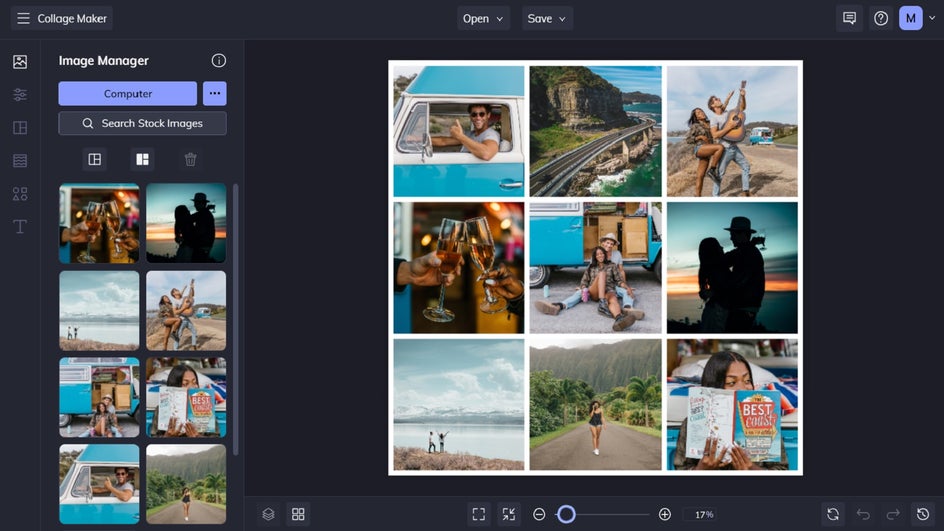944x531 pixels.
Task: Open the Image Manager sidebar icon
Action: click(x=20, y=62)
